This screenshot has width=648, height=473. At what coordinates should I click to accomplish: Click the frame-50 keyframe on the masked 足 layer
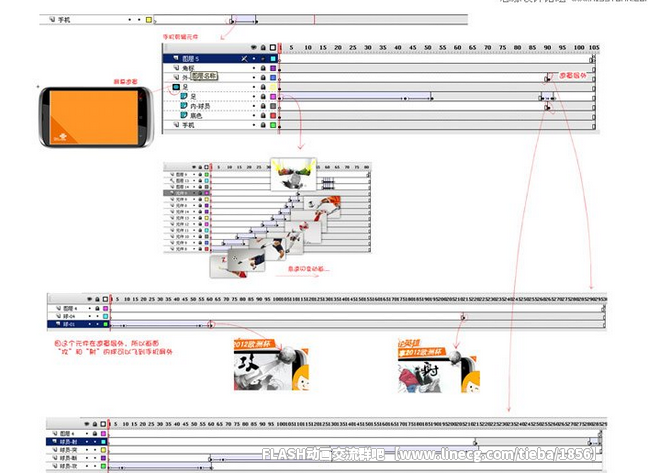coord(431,97)
